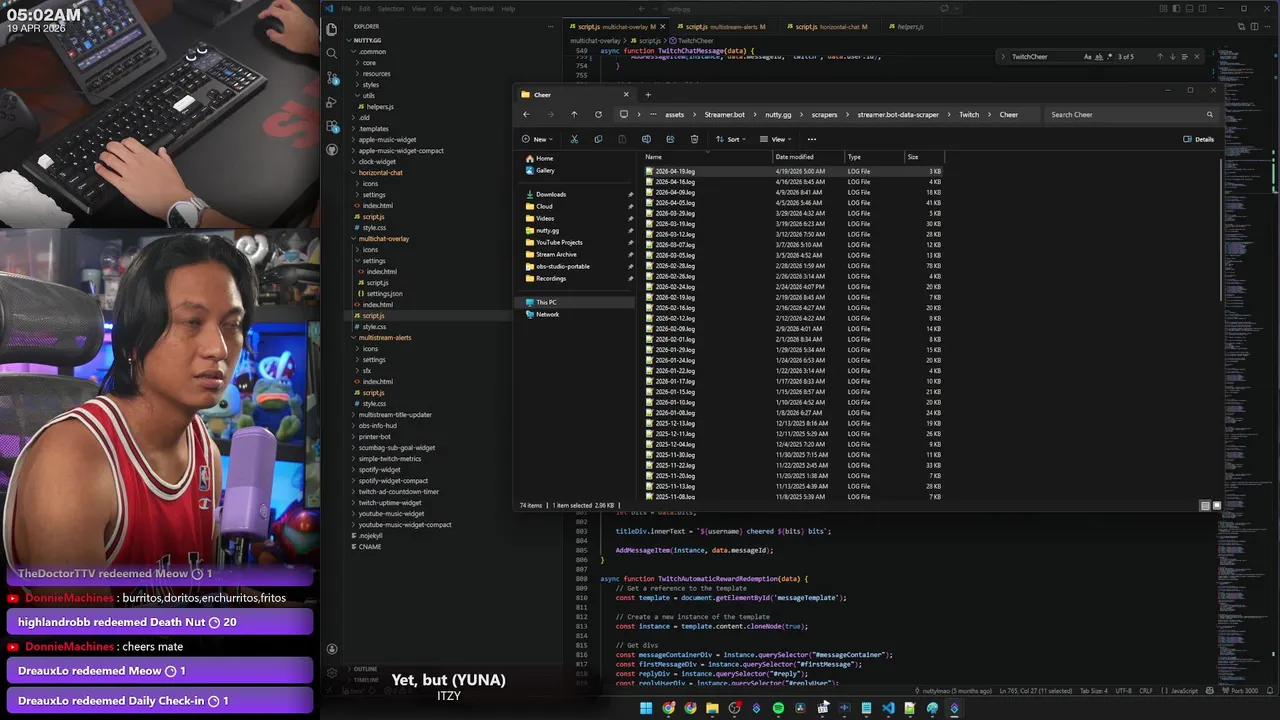Open Extensions view in activity bar
Screen dimensions: 1280x720
pos(332,127)
